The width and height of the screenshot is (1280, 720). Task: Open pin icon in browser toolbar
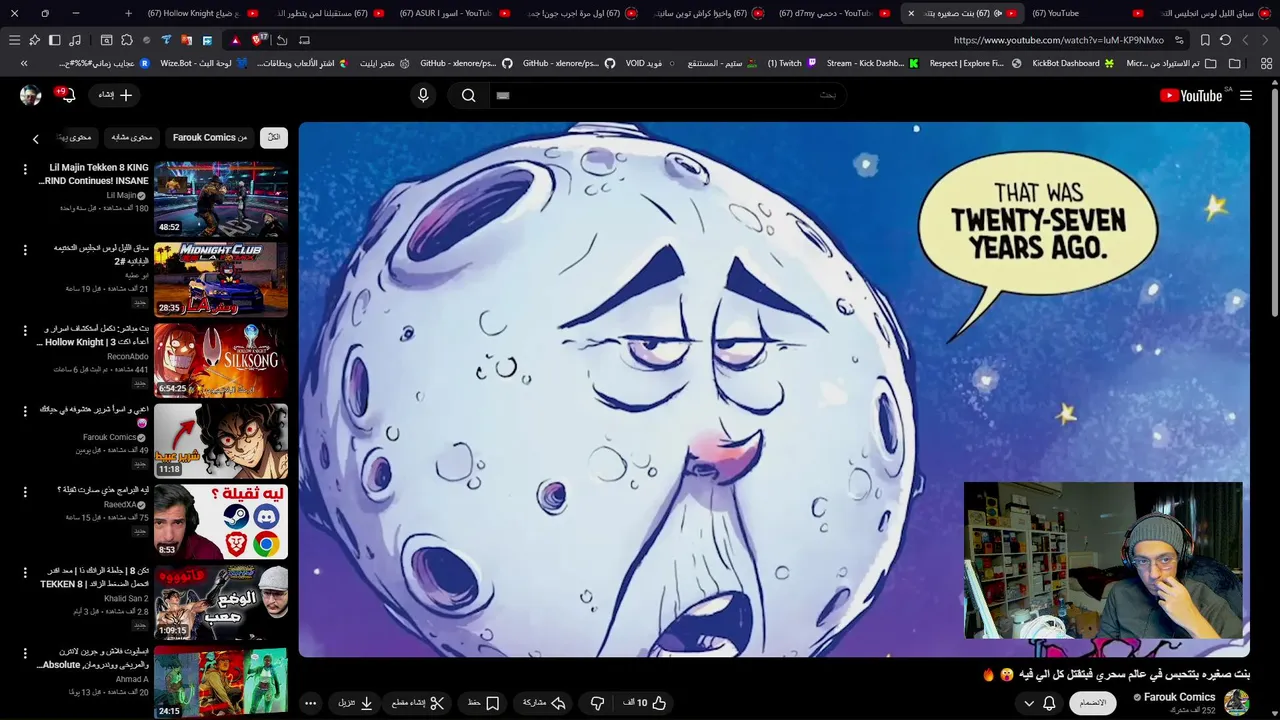34,40
